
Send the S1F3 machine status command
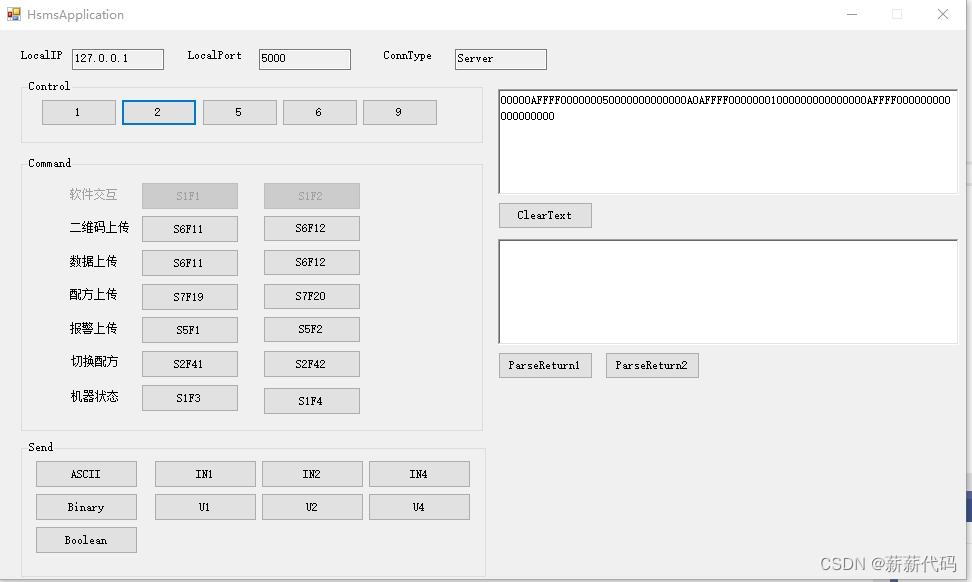pyautogui.click(x=190, y=398)
